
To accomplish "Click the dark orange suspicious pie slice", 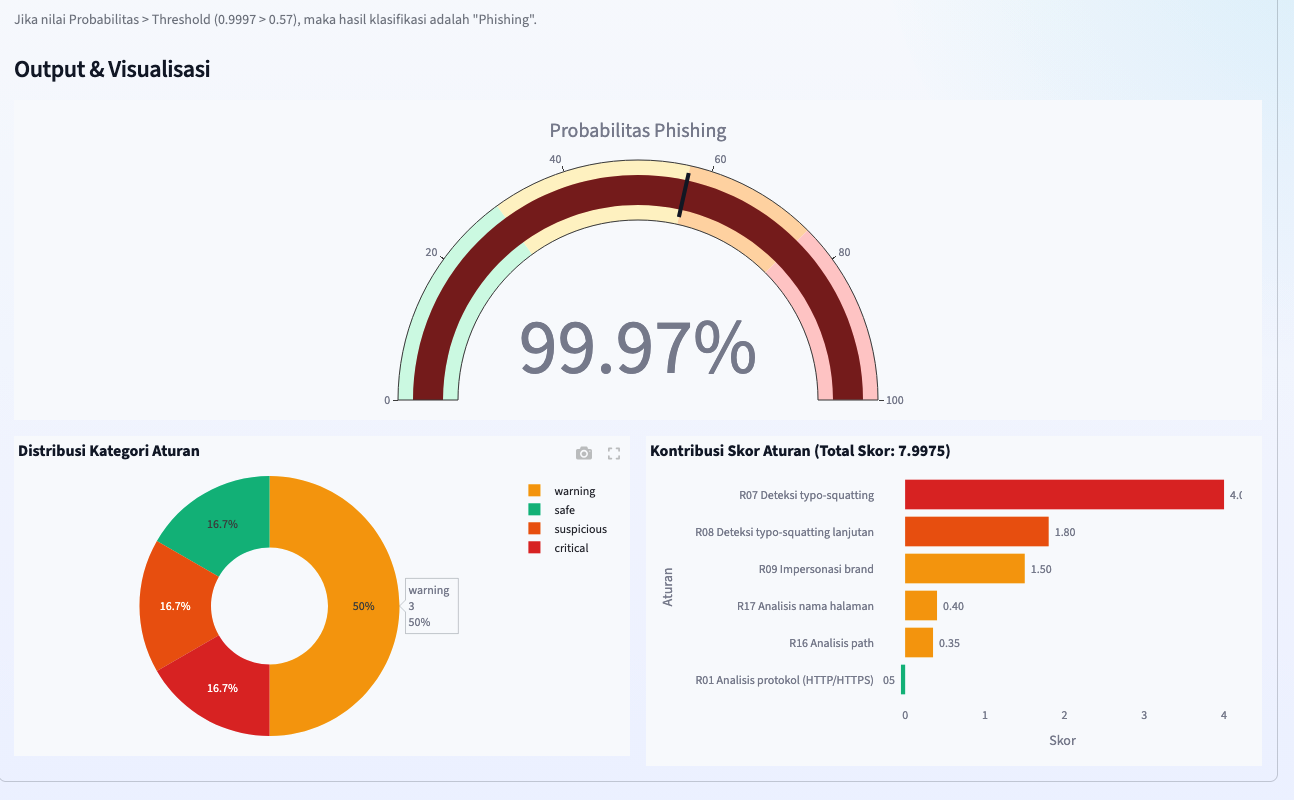I will 176,606.
